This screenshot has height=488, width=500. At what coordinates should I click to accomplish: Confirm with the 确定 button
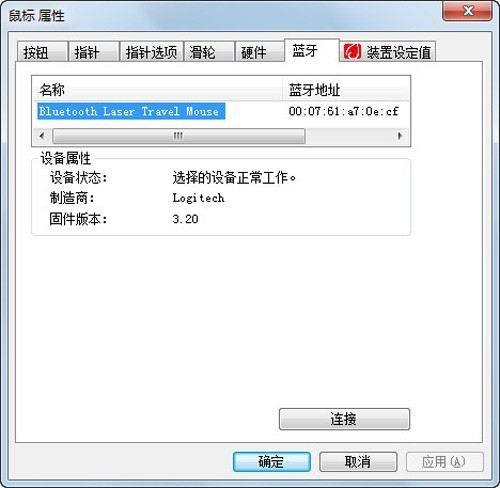point(272,462)
